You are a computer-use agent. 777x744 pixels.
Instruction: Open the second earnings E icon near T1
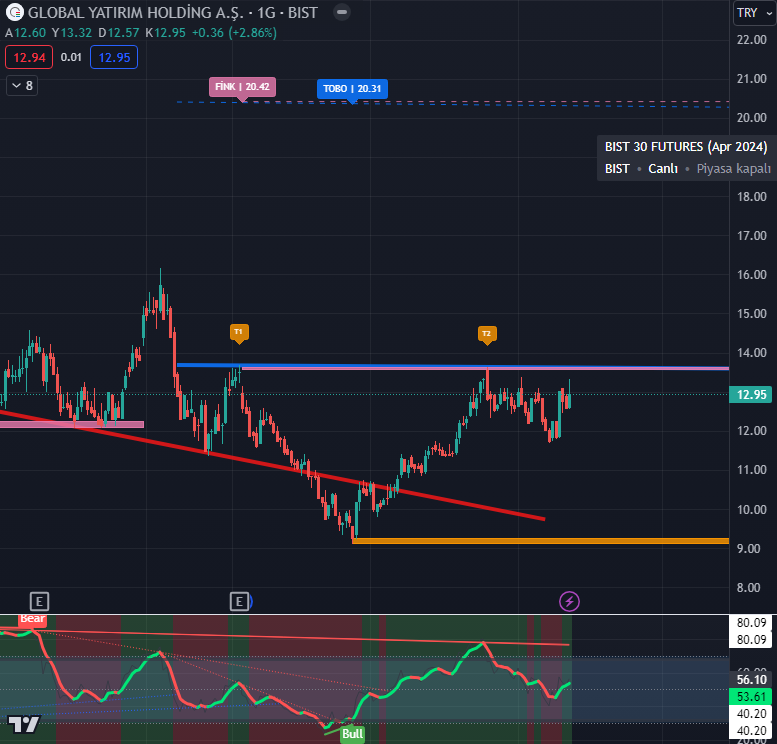(x=239, y=602)
